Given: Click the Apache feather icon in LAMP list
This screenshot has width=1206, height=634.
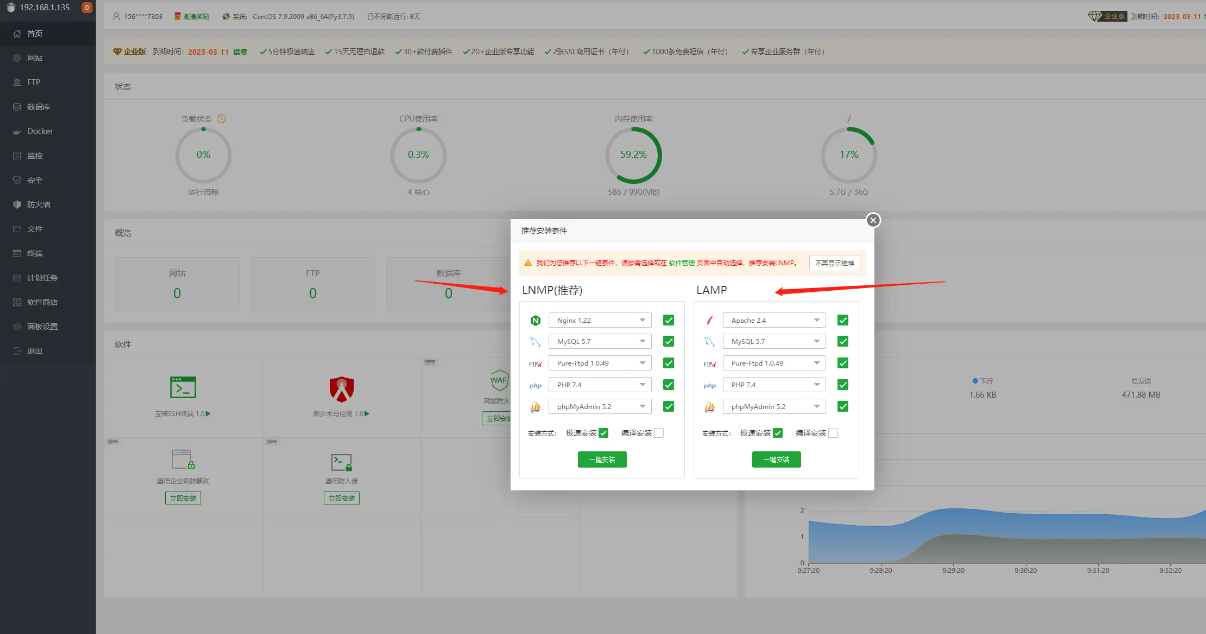Looking at the screenshot, I should (709, 320).
